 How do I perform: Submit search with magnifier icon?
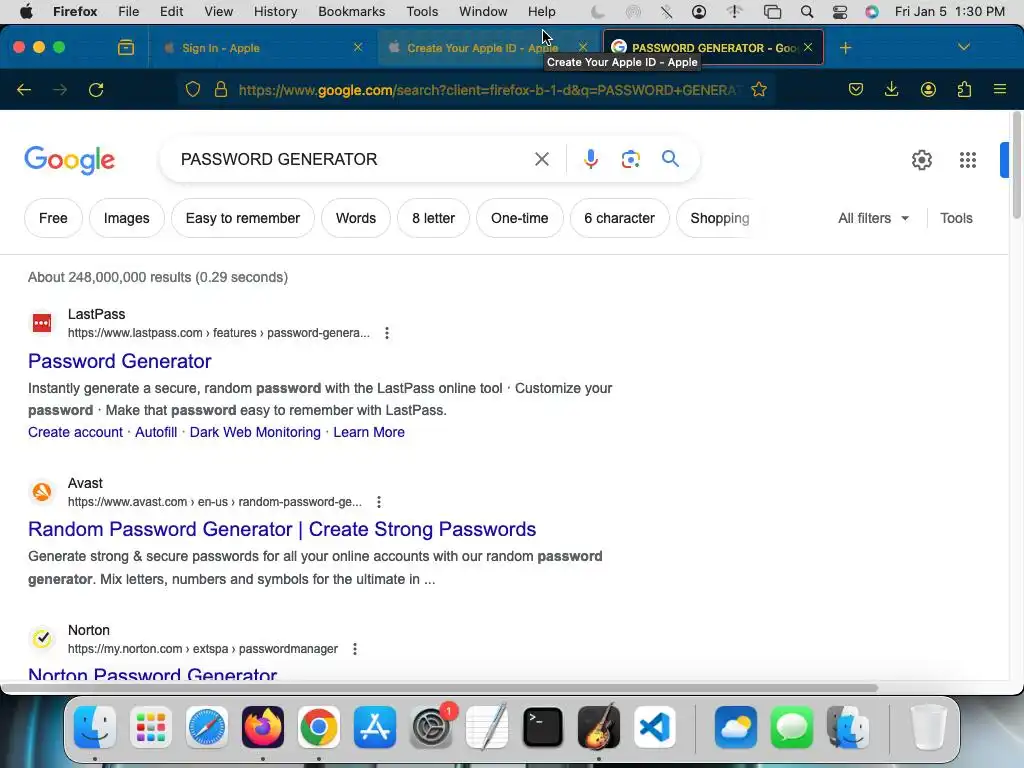coord(670,159)
